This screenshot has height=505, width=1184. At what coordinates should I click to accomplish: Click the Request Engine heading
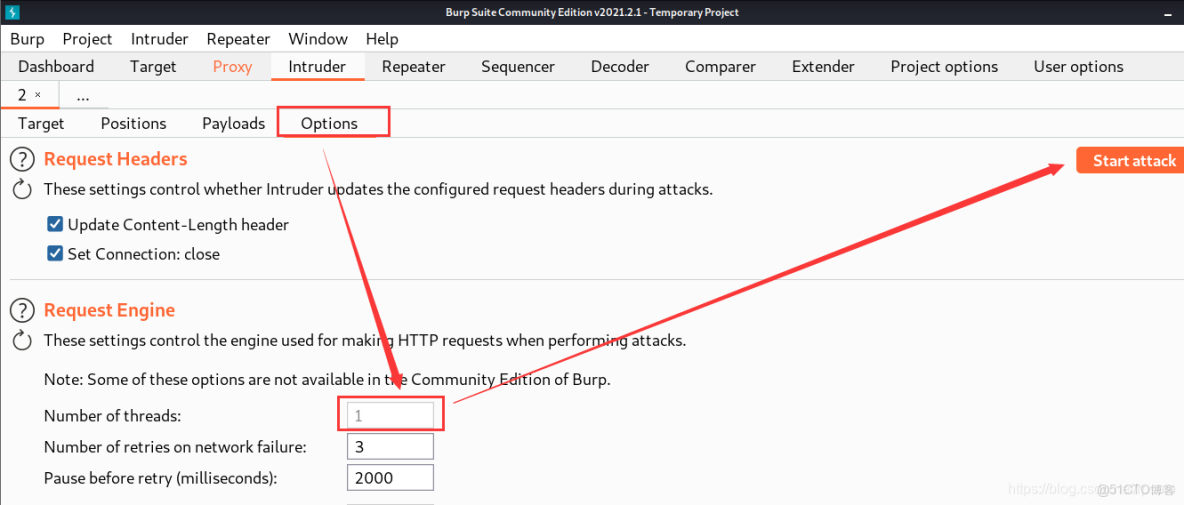point(109,310)
